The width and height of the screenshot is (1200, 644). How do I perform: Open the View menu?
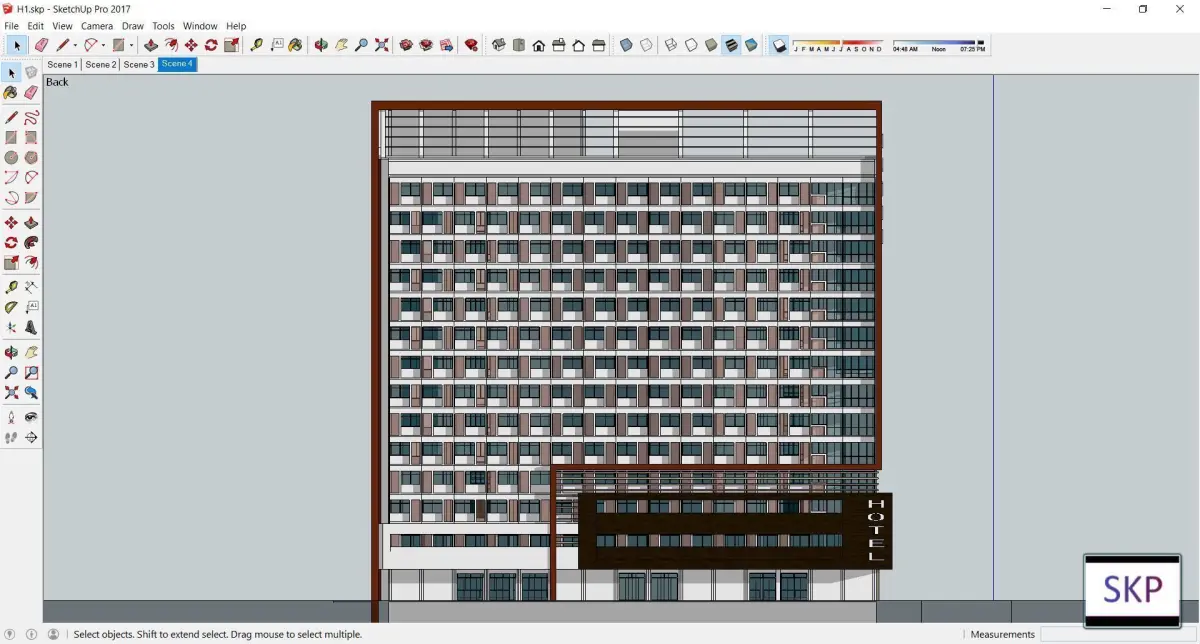(x=62, y=26)
